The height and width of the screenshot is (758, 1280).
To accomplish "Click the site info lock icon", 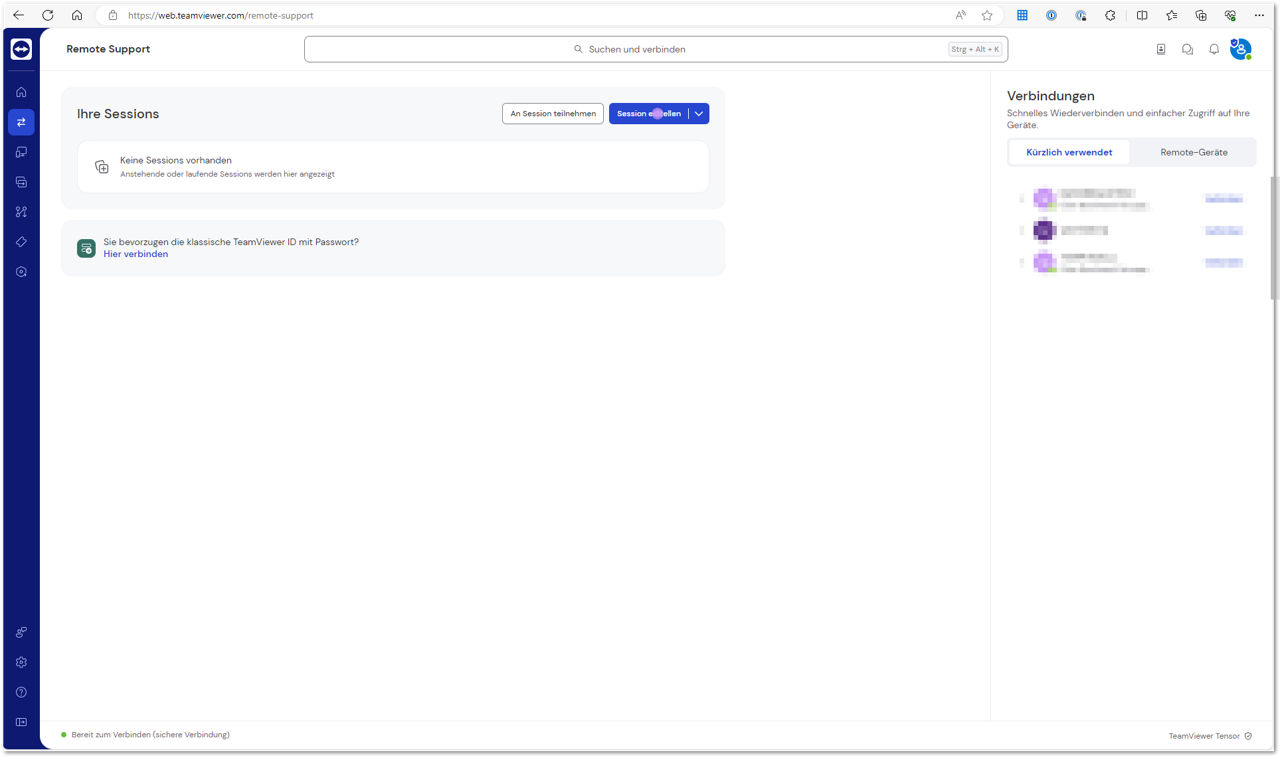I will (x=112, y=15).
